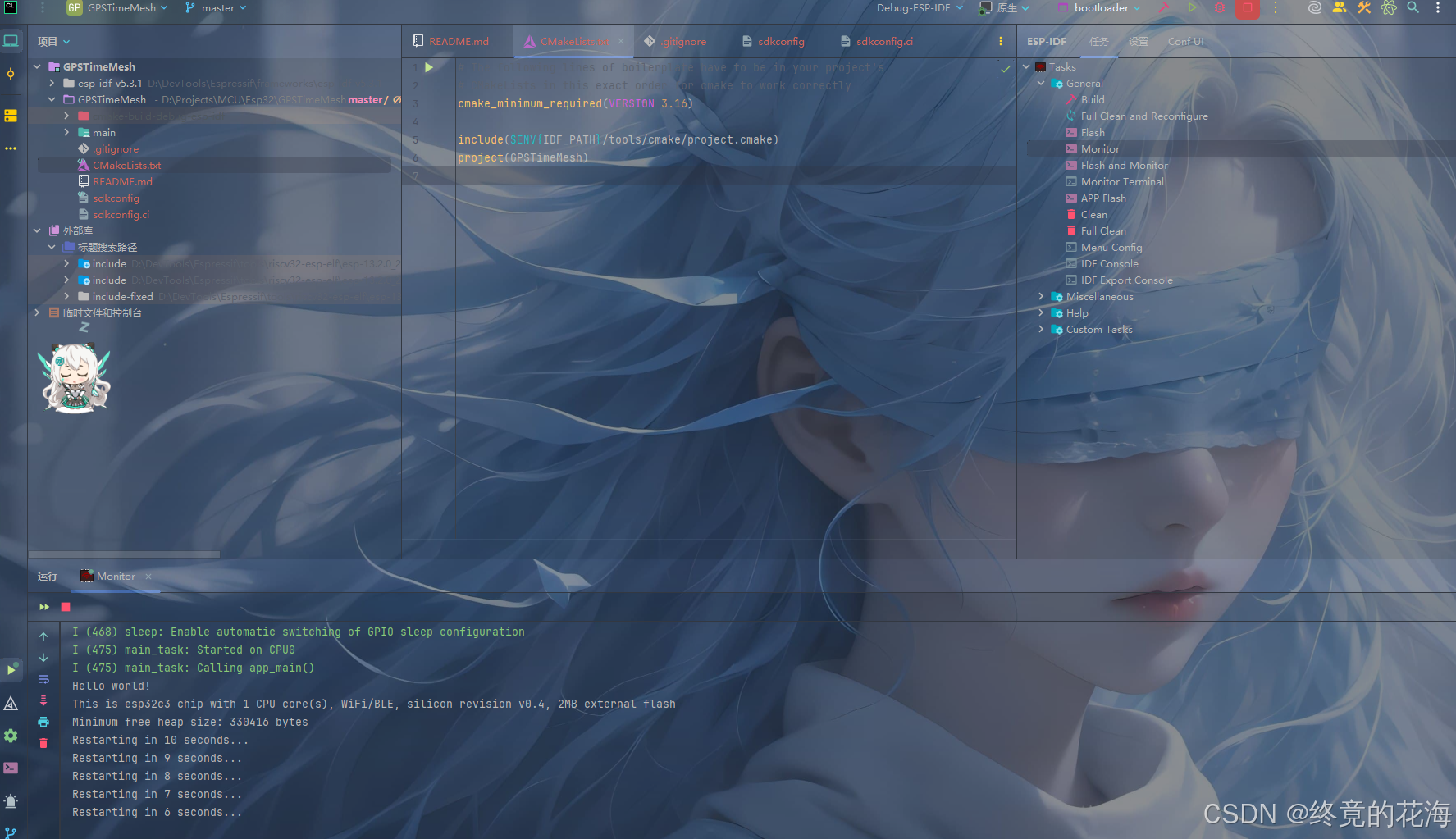Click the green atom icon in top toolbar
The image size is (1456, 839).
point(1389,8)
